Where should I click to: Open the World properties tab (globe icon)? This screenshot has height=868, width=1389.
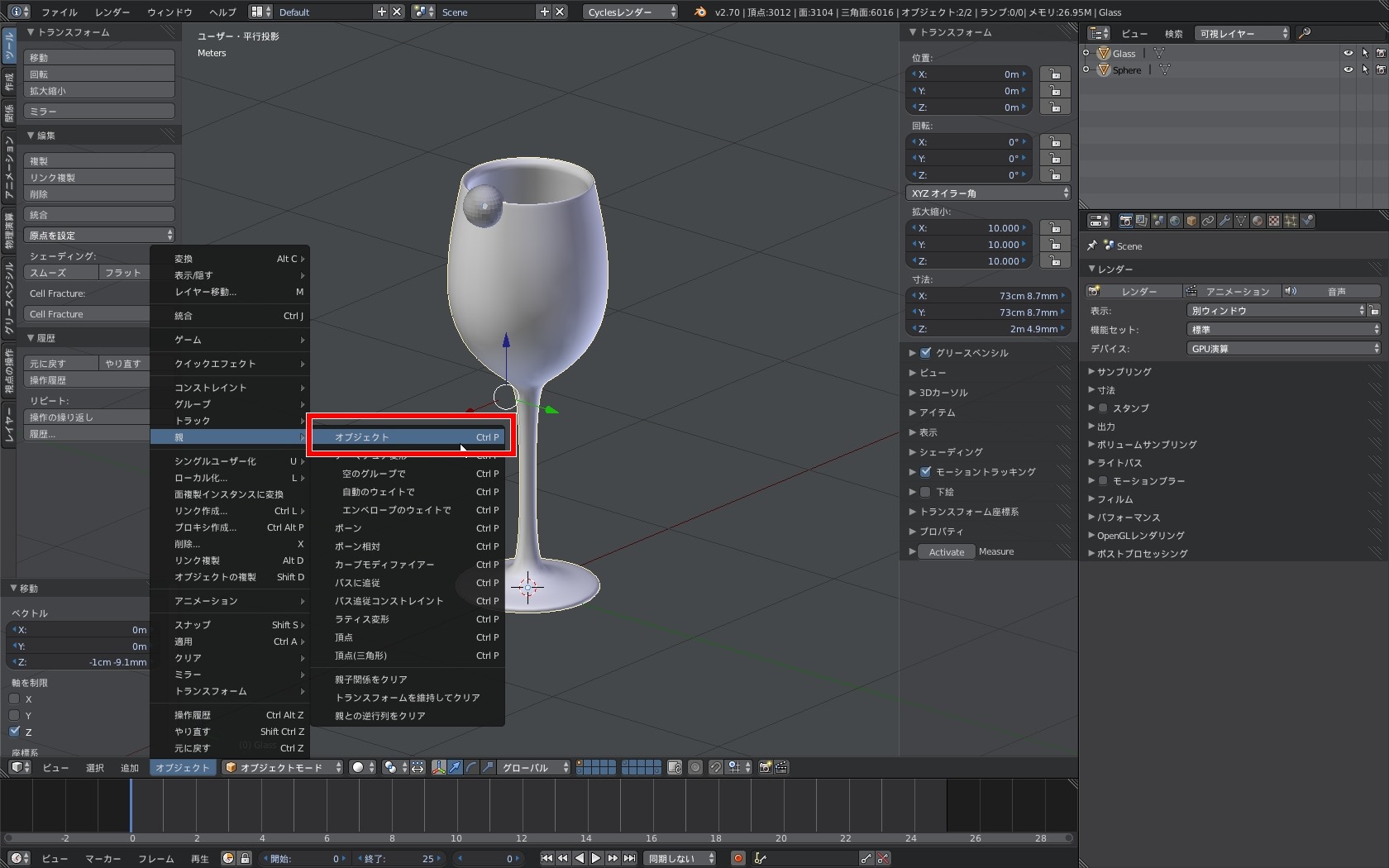tap(1175, 221)
